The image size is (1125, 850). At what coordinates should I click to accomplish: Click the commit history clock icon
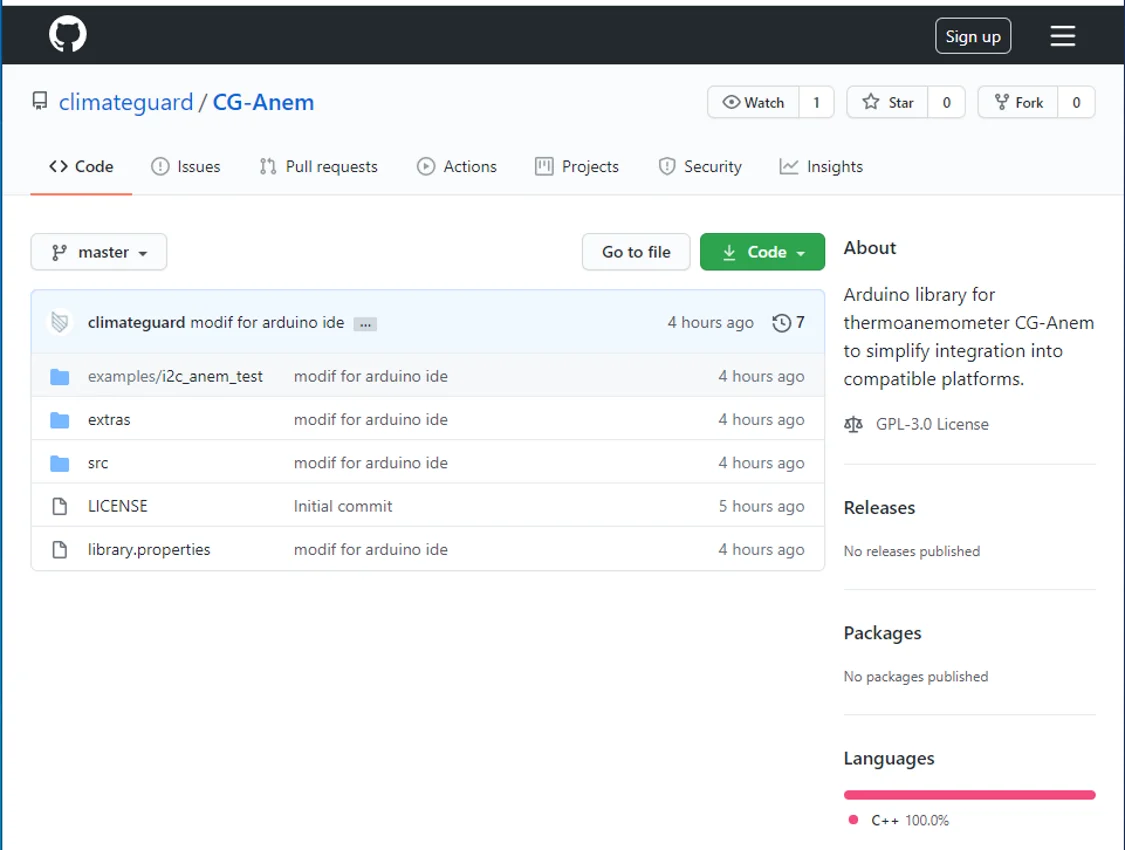[x=781, y=323]
